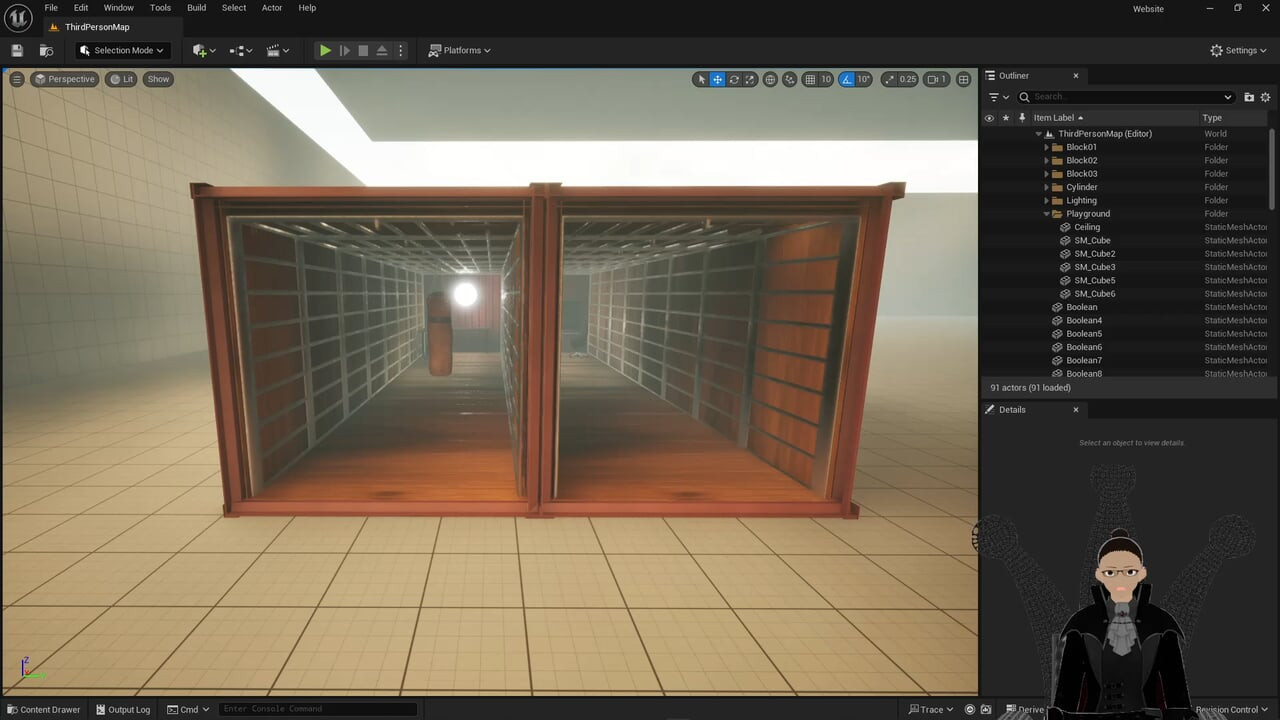Open the Selection Mode dropdown
Screen dimensions: 1280x720
[x=121, y=50]
